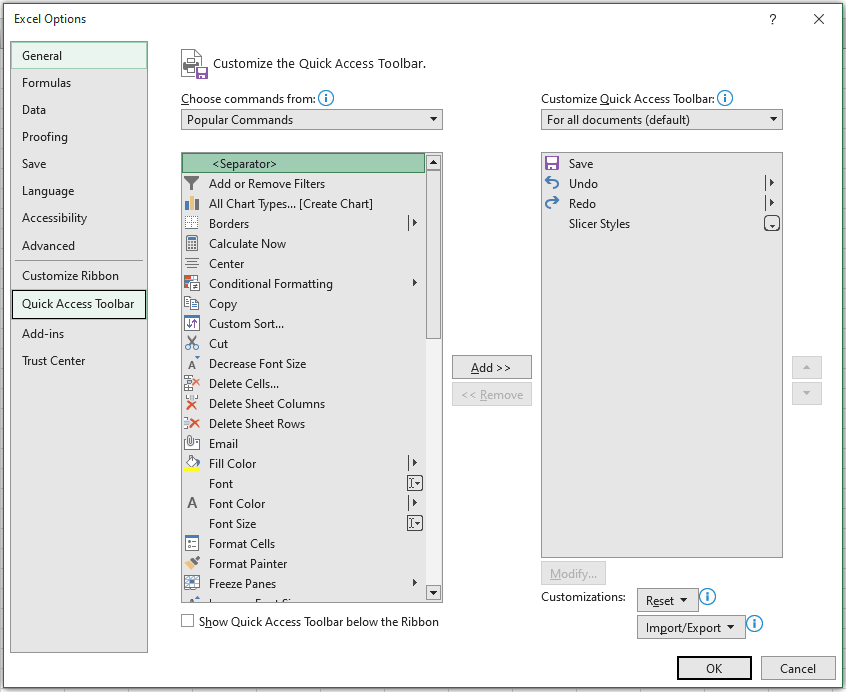The width and height of the screenshot is (846, 692).
Task: Click the Add >> button
Action: (492, 367)
